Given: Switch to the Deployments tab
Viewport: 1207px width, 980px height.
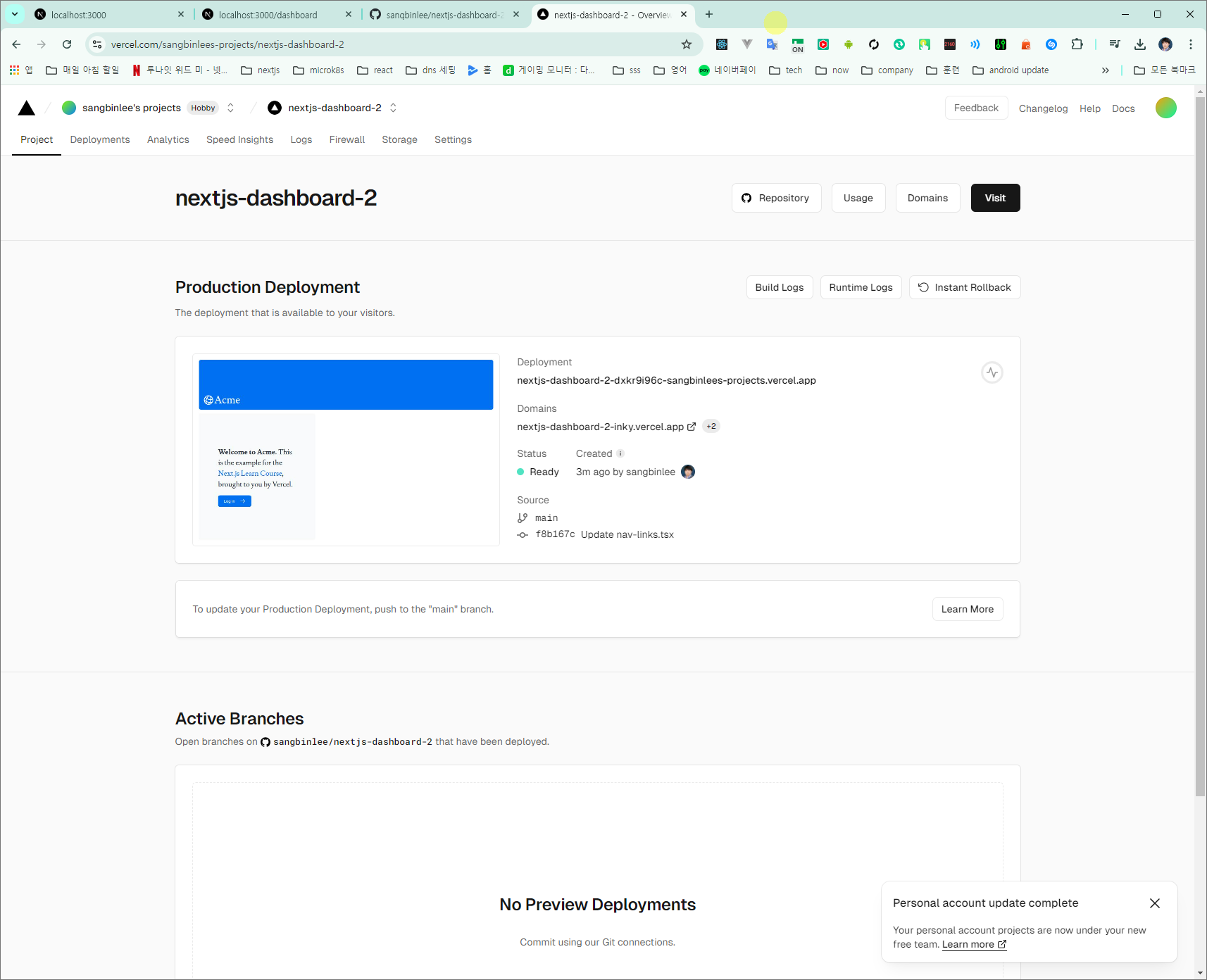Looking at the screenshot, I should (x=100, y=139).
